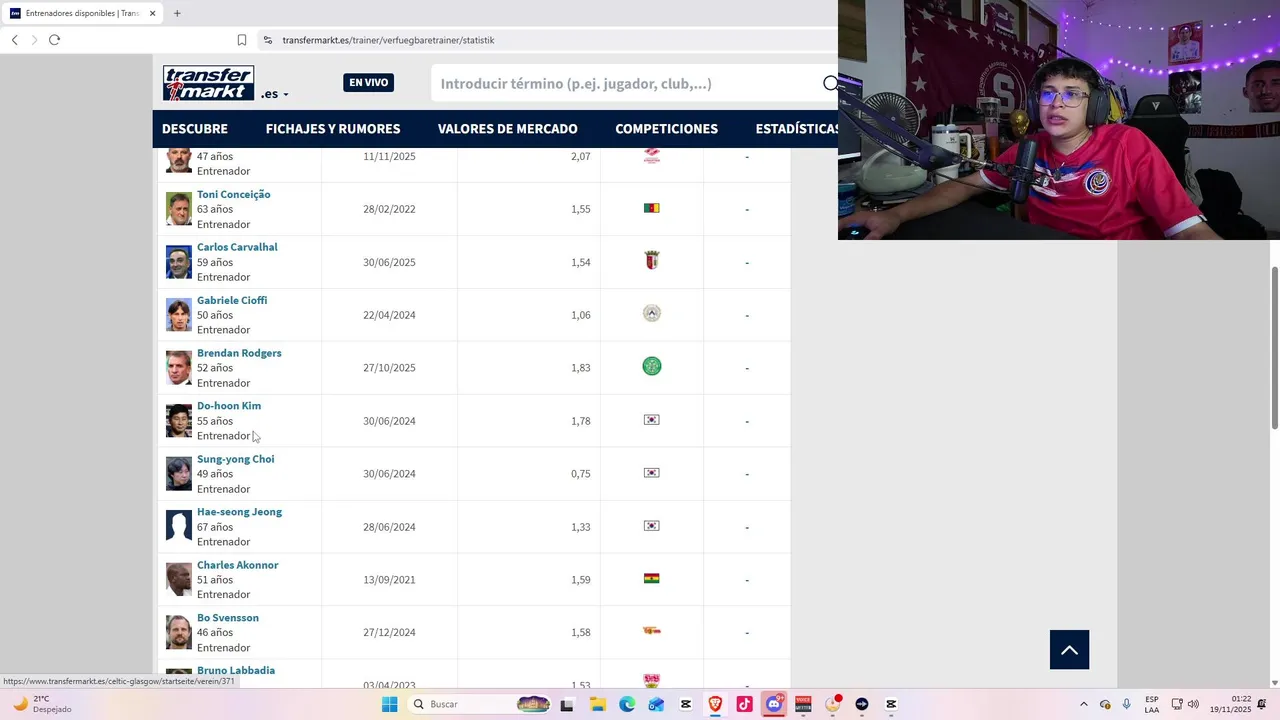
Task: Open the COMPETICIONES menu
Action: [666, 129]
